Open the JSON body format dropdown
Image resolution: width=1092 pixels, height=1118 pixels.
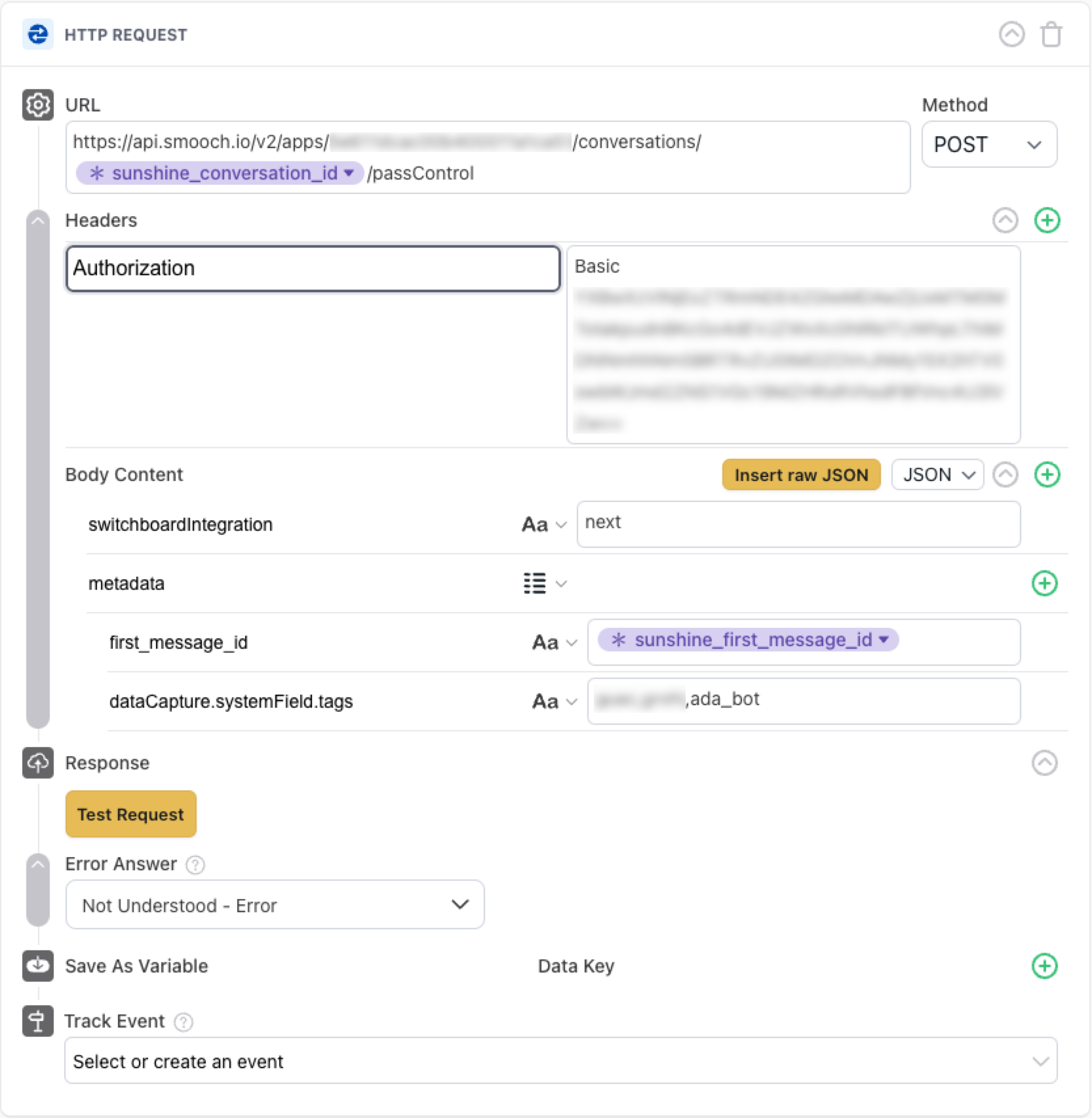[x=937, y=474]
